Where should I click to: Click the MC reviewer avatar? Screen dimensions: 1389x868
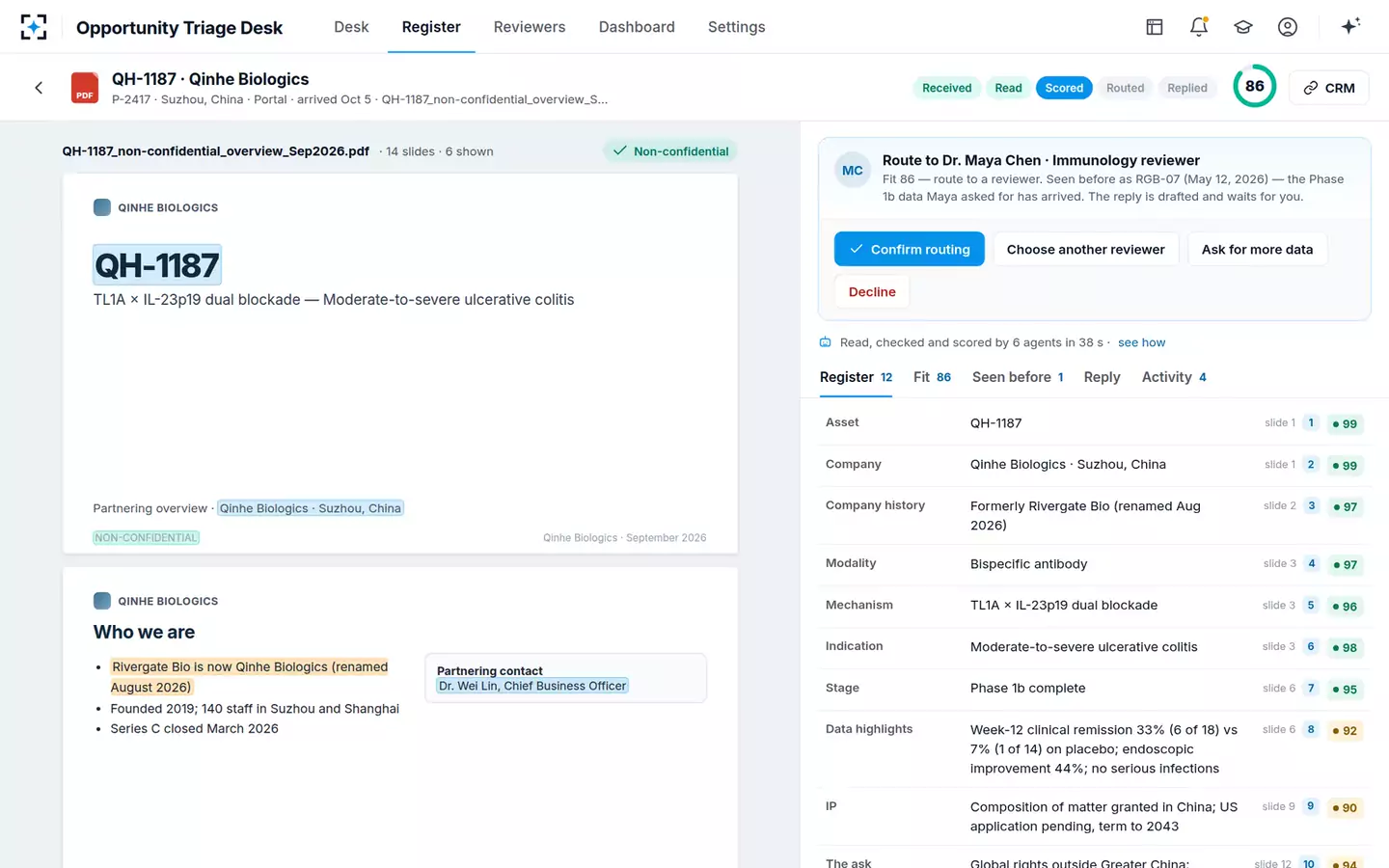[x=853, y=171]
